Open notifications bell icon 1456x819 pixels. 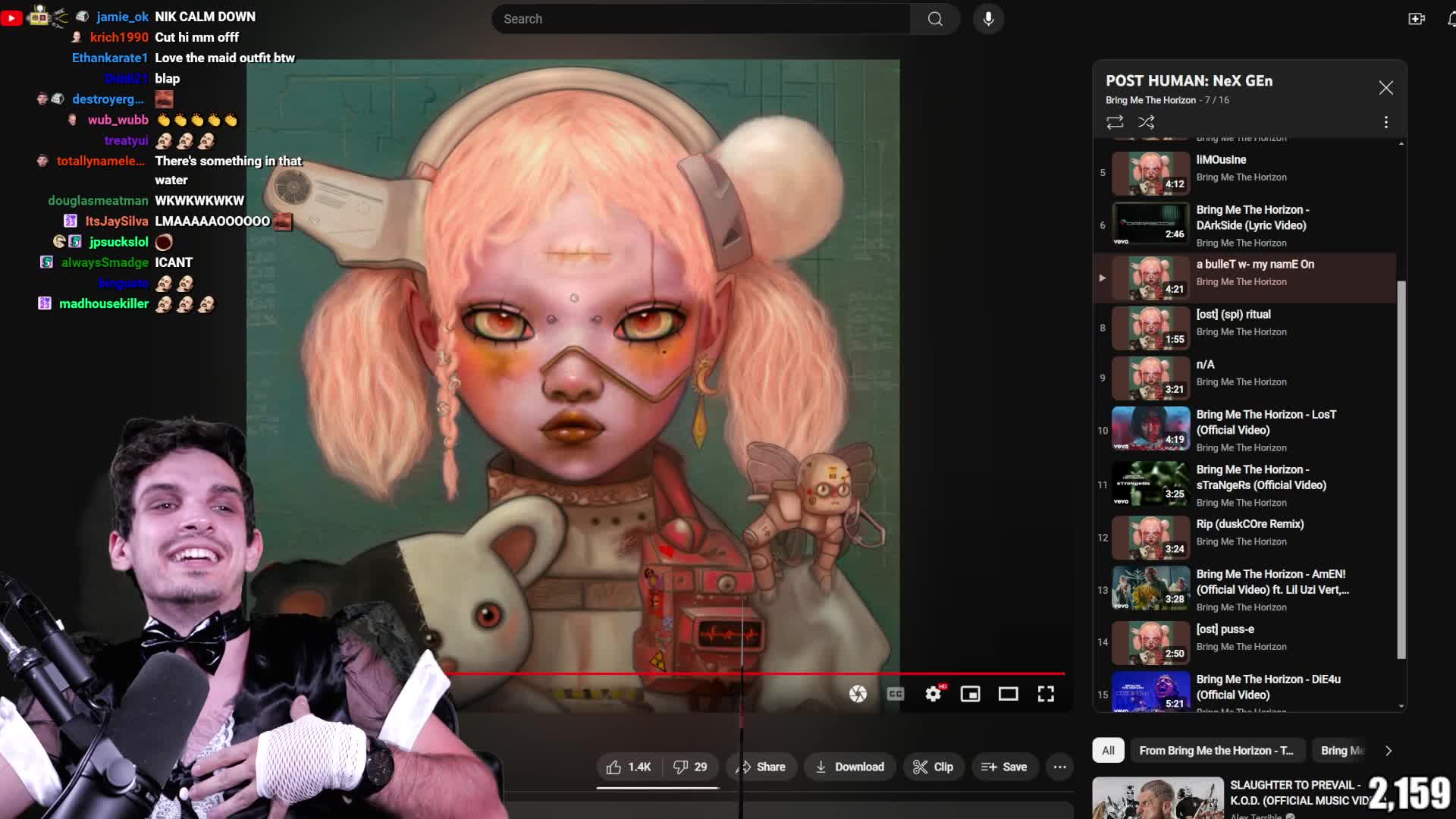tap(1450, 19)
